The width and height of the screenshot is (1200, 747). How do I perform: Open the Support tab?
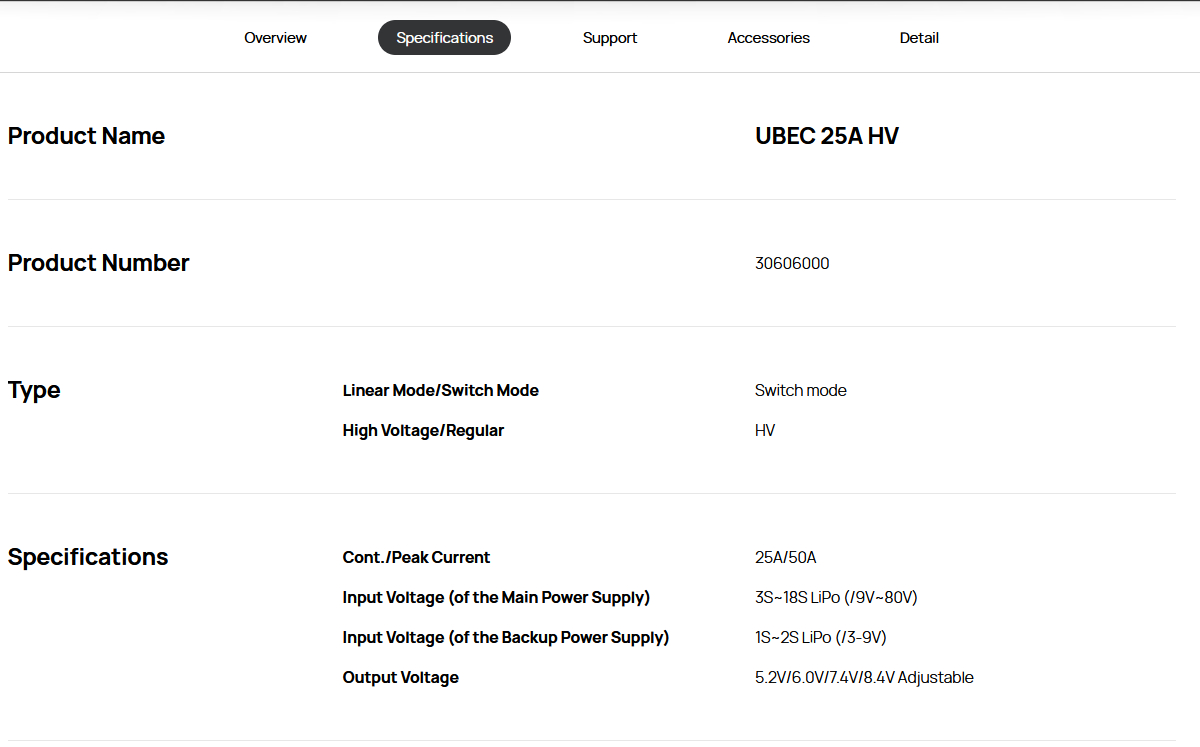(x=609, y=38)
